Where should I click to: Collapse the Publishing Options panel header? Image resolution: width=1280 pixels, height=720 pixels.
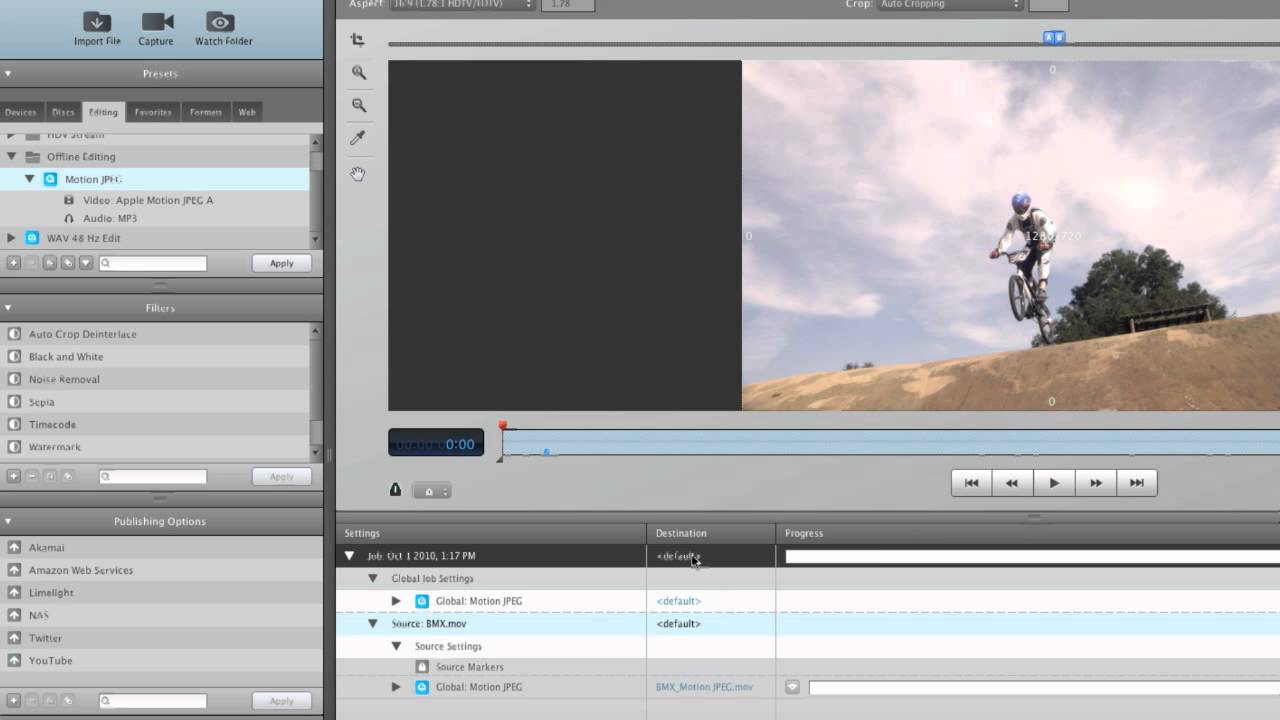(x=8, y=521)
